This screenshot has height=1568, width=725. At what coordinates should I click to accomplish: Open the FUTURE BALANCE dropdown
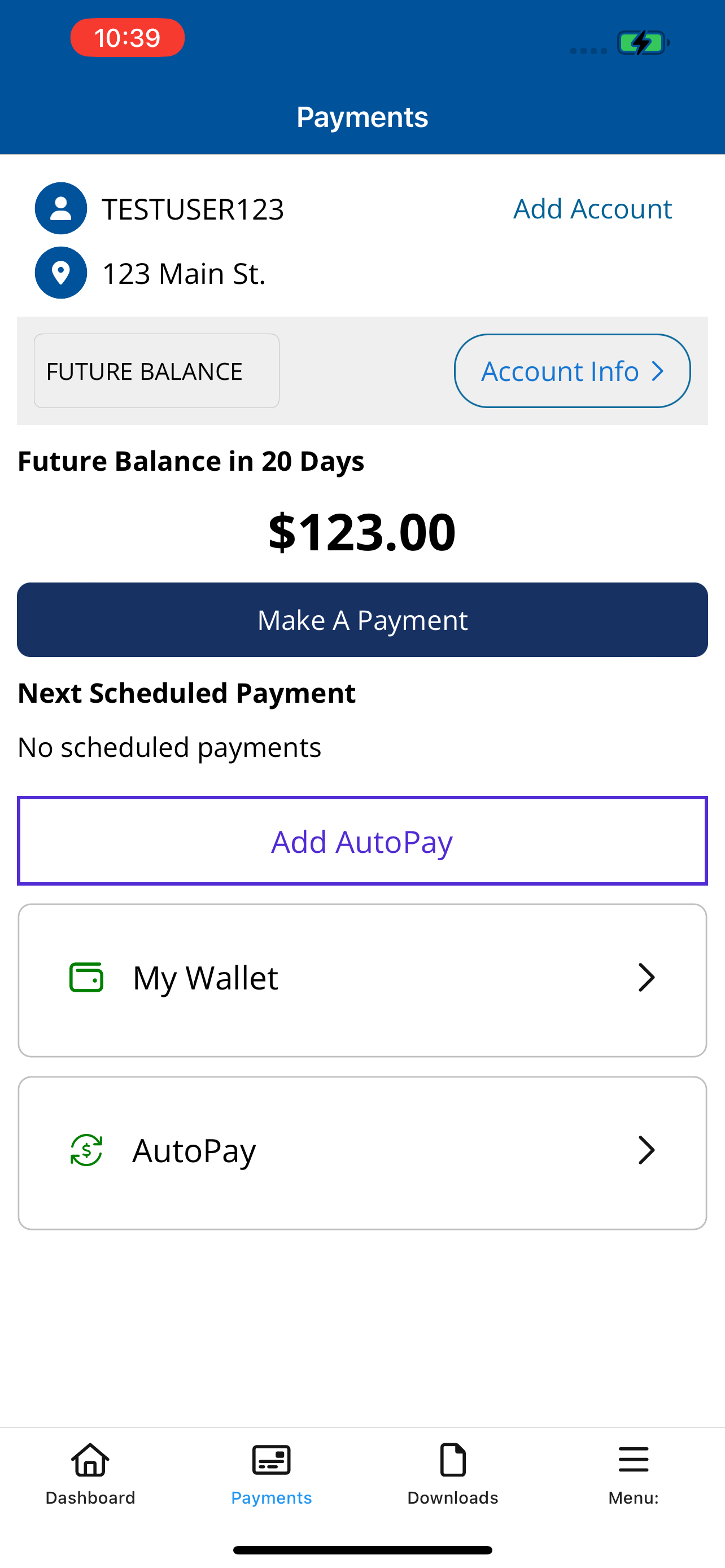click(x=156, y=371)
